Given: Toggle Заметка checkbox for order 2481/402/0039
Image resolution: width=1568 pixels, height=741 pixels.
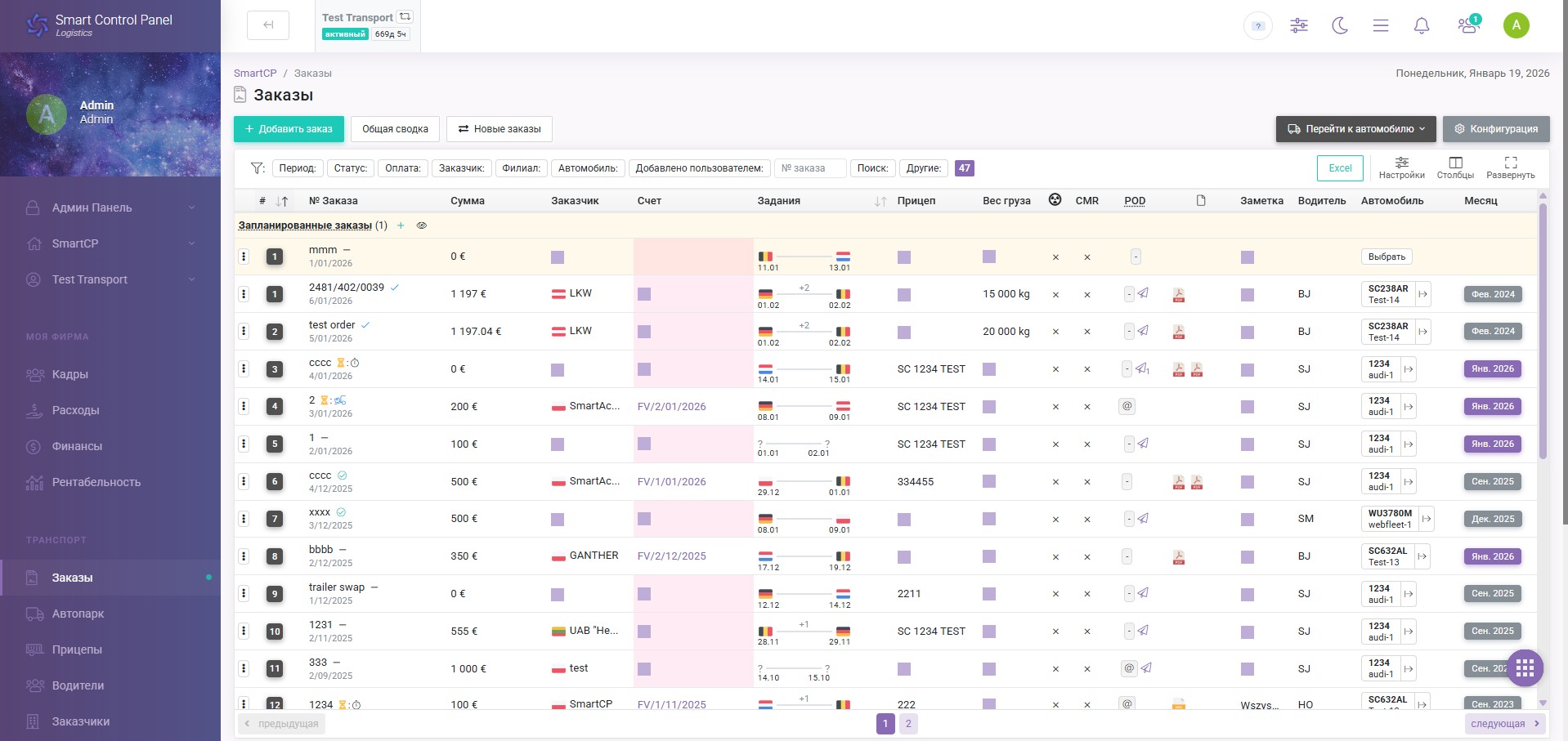Looking at the screenshot, I should [1247, 295].
